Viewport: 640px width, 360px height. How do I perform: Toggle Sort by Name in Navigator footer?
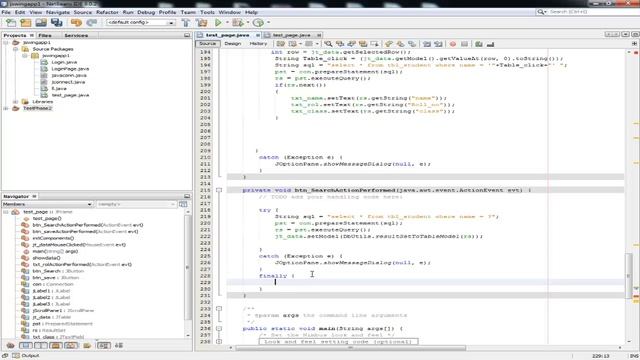tap(103, 346)
